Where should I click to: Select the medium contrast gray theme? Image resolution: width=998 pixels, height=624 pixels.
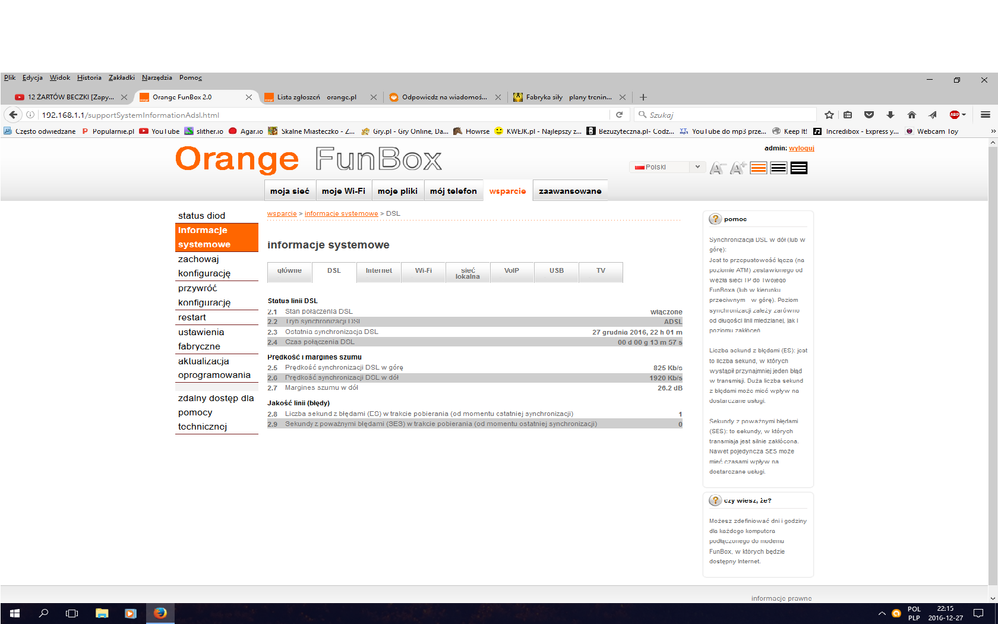(779, 168)
